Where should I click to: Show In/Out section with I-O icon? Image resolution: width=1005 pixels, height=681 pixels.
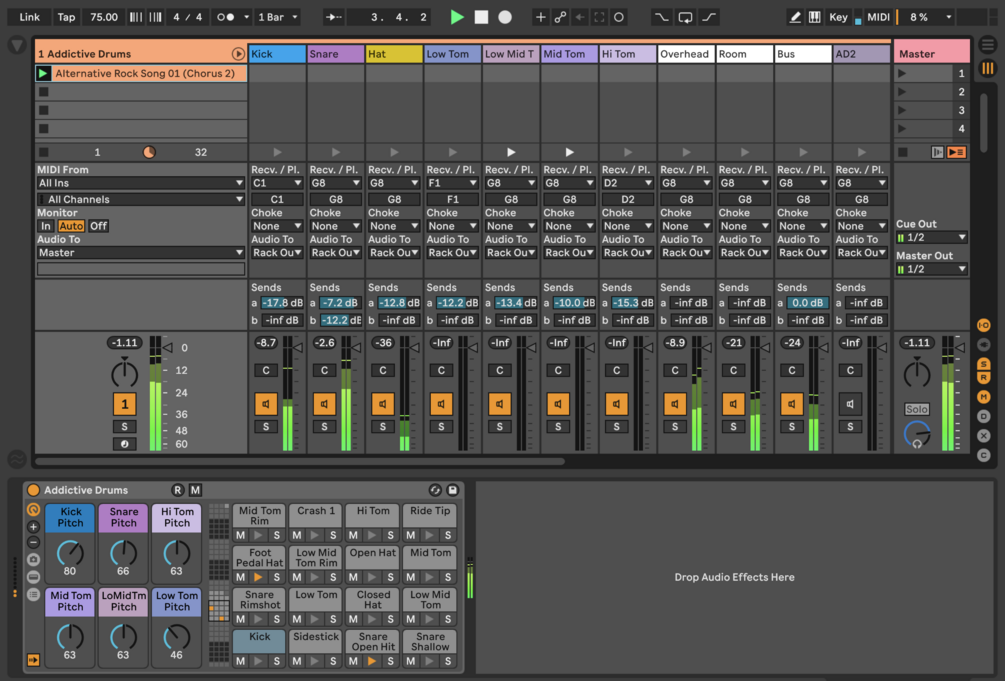coord(983,325)
